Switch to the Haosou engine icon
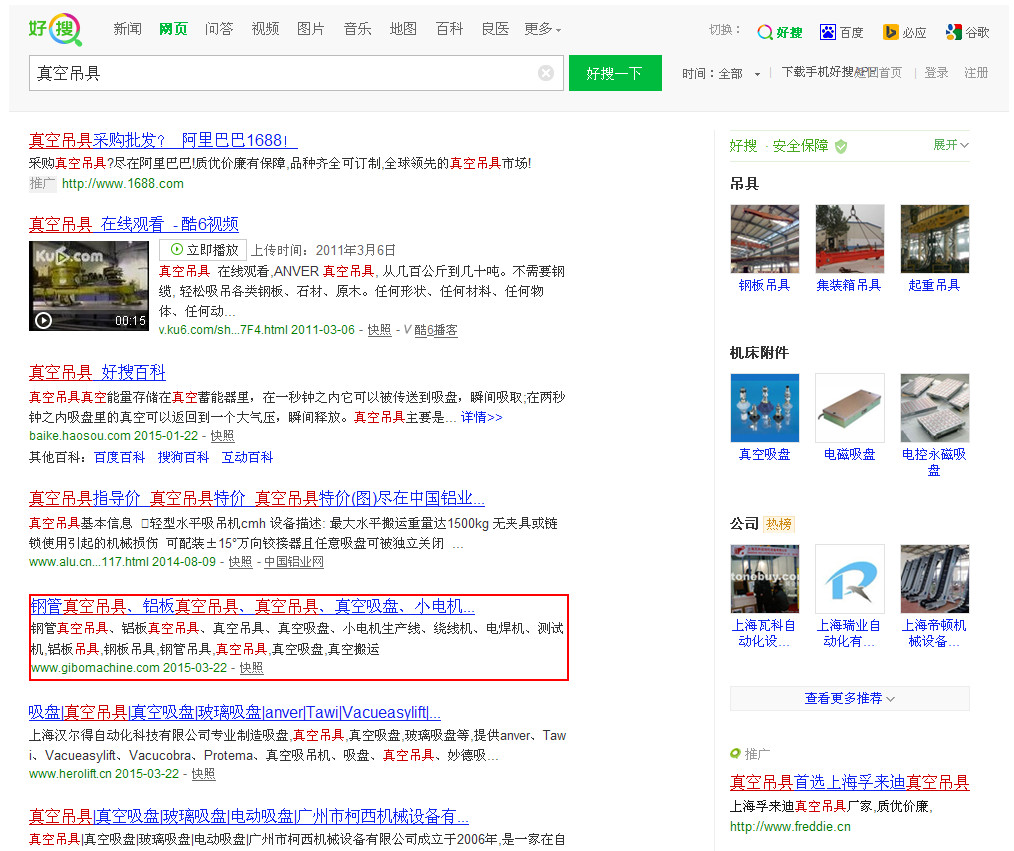 764,32
